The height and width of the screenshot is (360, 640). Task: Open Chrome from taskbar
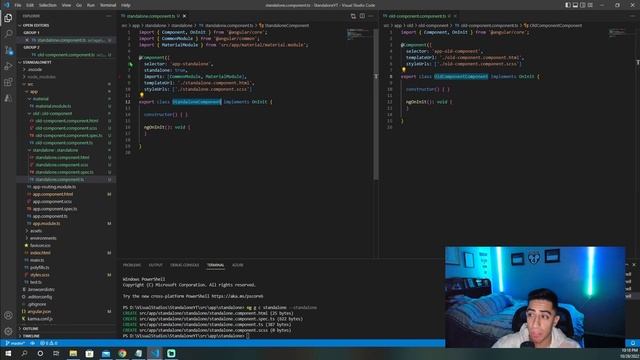click(x=122, y=353)
